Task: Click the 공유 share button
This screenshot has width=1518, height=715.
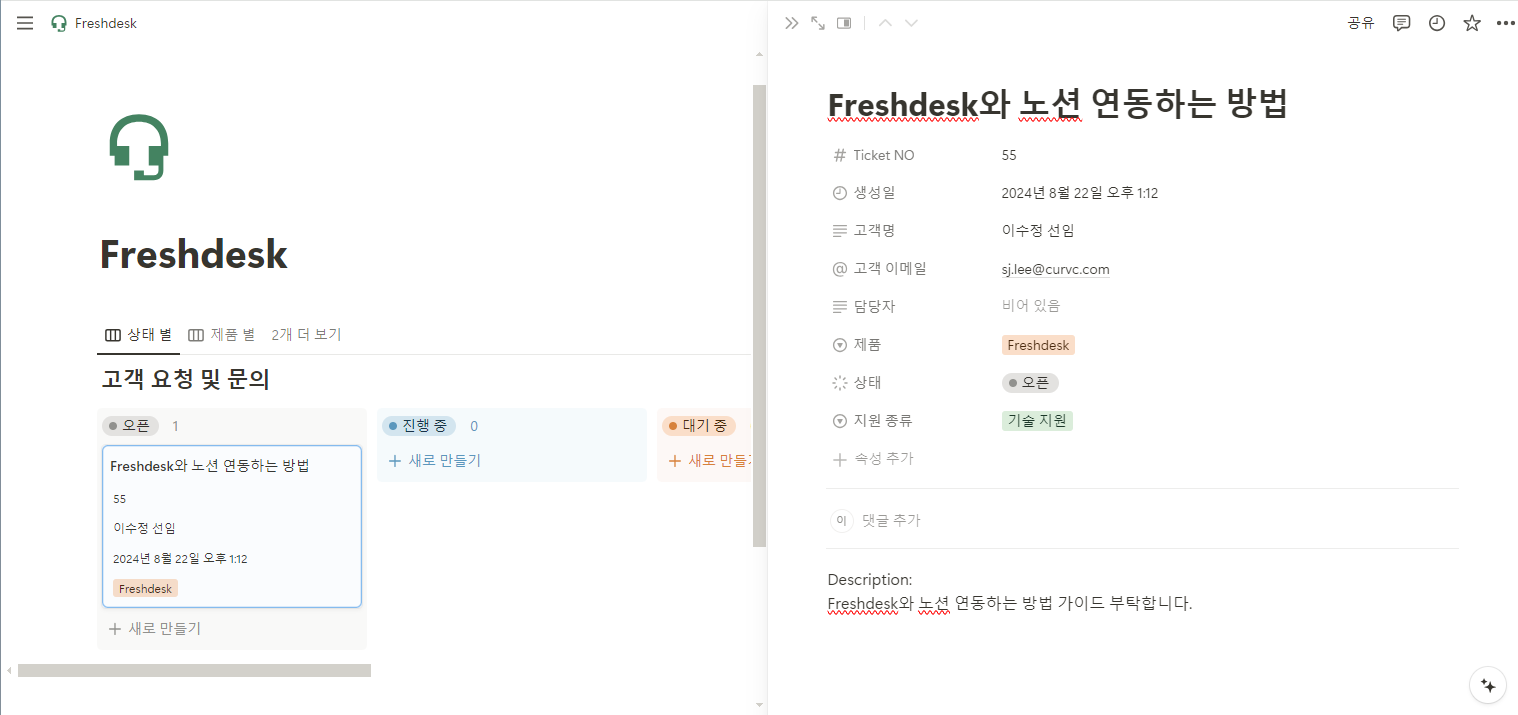Action: point(1361,23)
